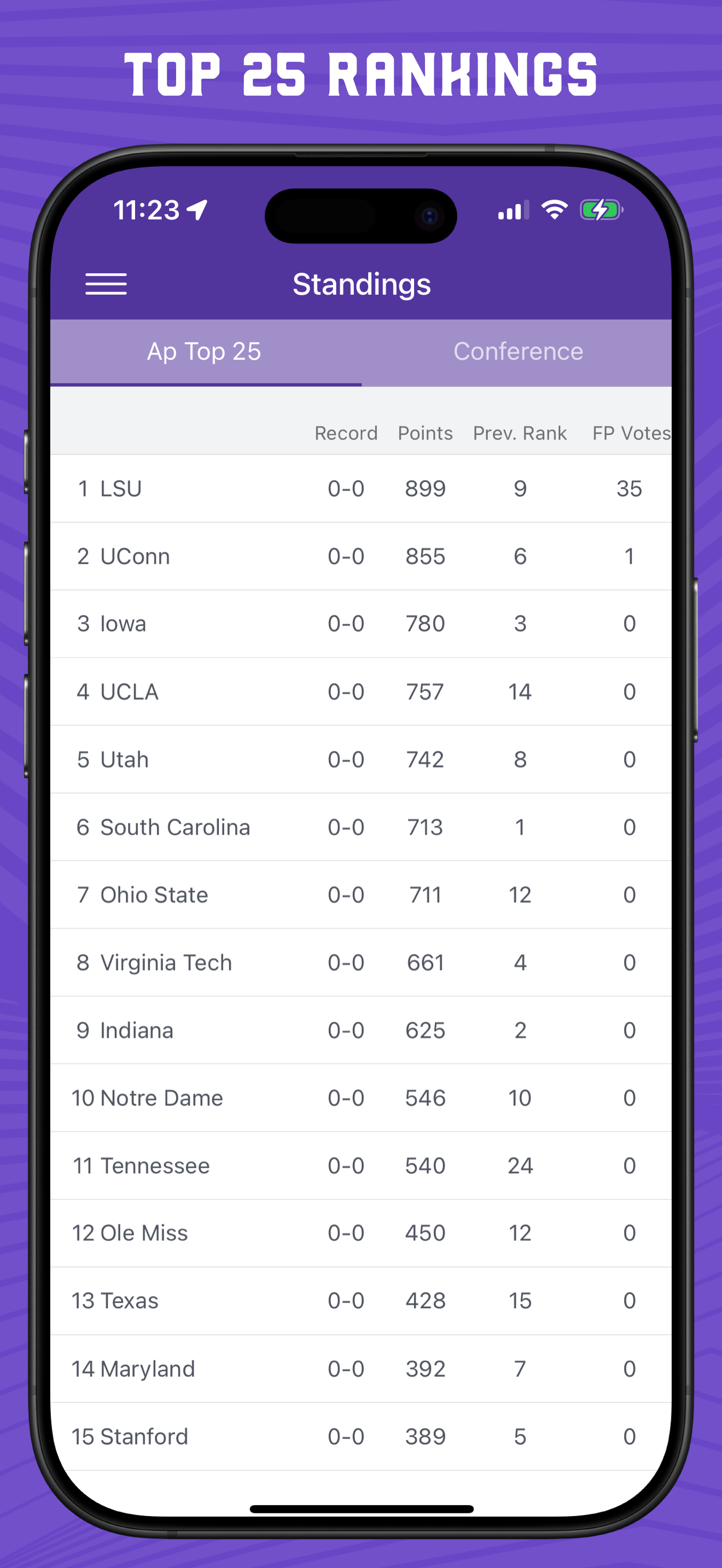Tap the Wi-Fi status icon
This screenshot has width=722, height=1568.
pyautogui.click(x=555, y=210)
